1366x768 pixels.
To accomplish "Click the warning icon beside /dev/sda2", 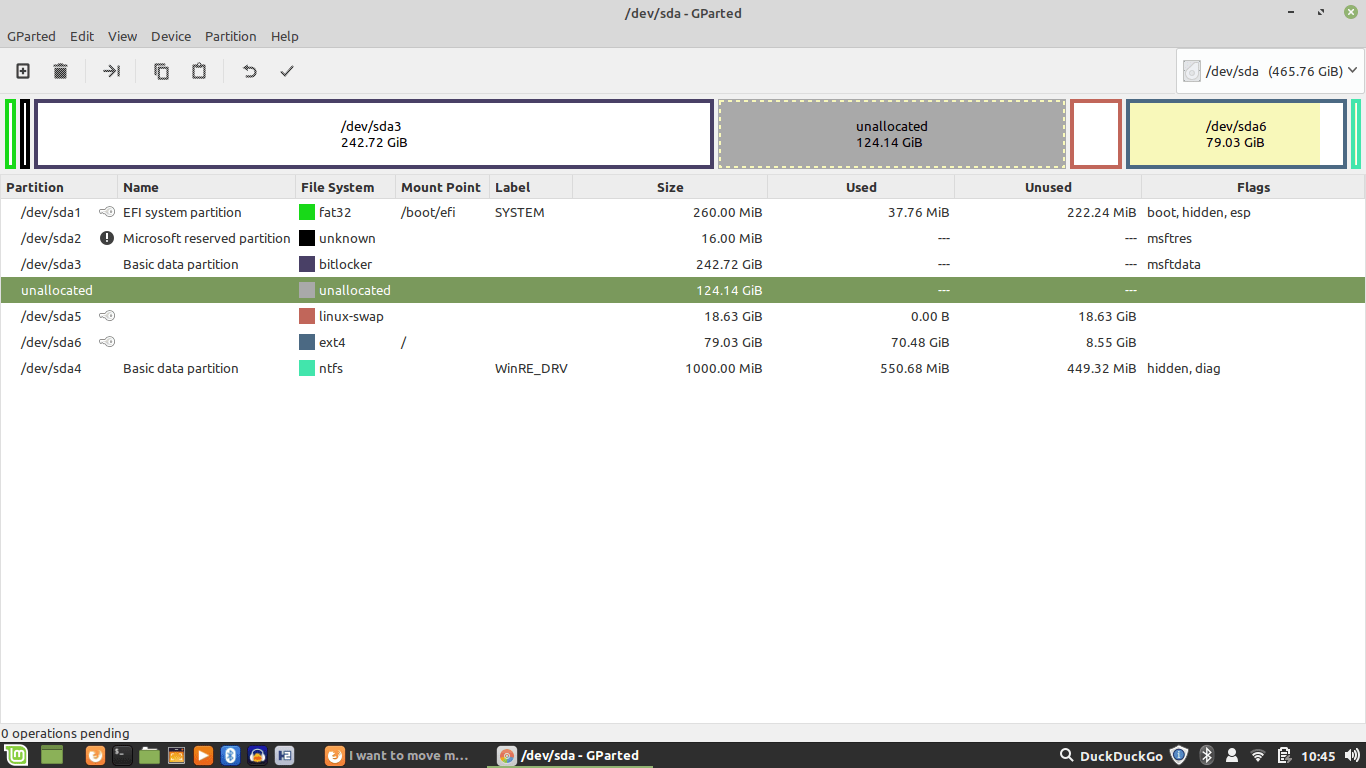I will 107,238.
